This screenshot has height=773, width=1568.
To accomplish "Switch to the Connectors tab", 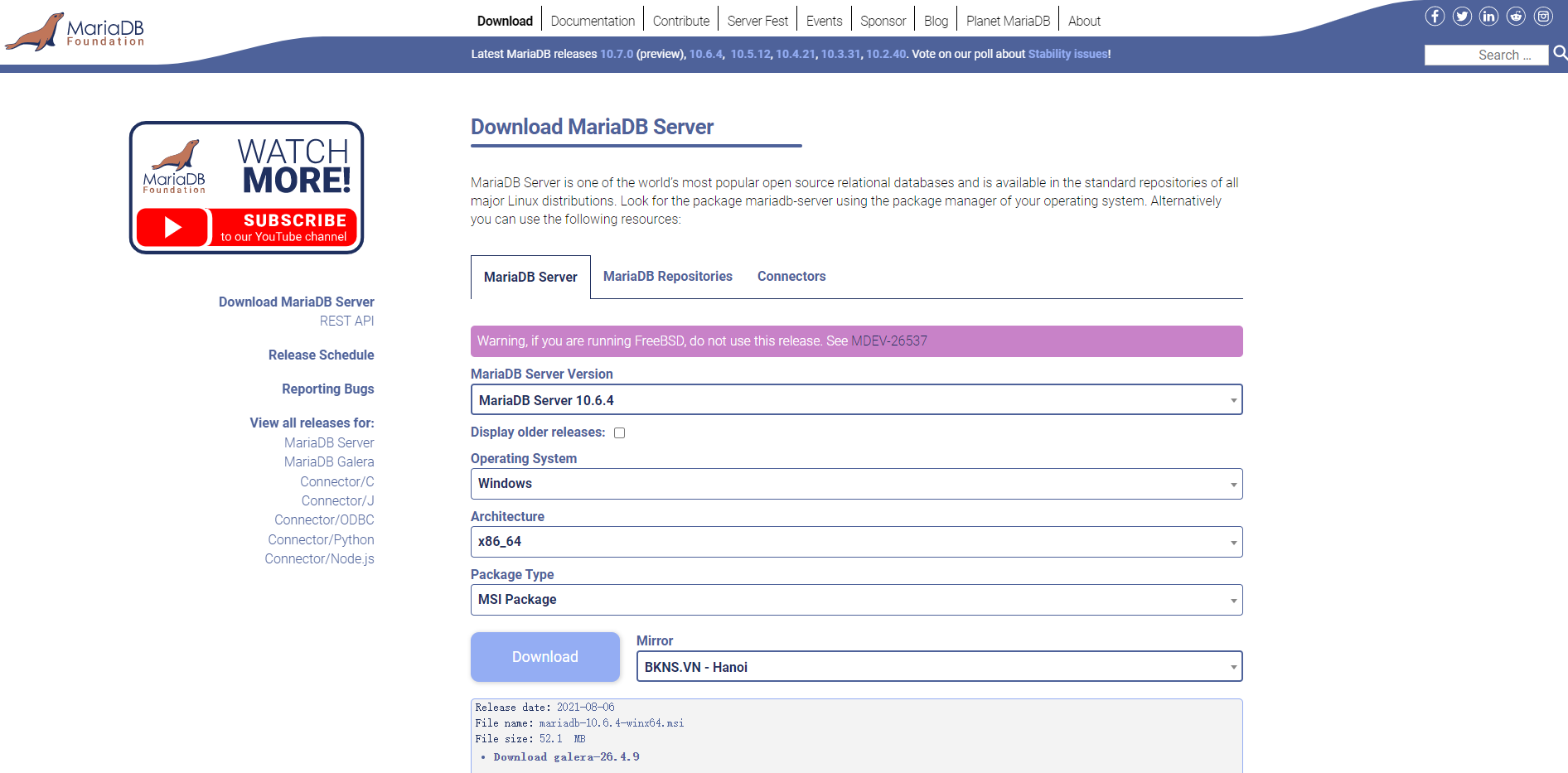I will pyautogui.click(x=791, y=276).
